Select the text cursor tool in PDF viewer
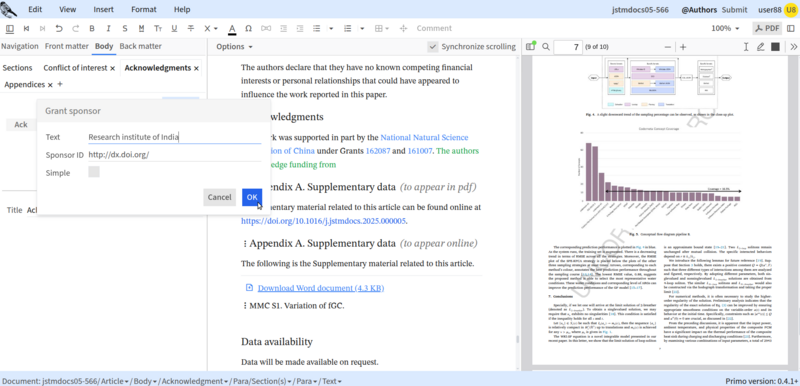The width and height of the screenshot is (800, 386). (746, 47)
